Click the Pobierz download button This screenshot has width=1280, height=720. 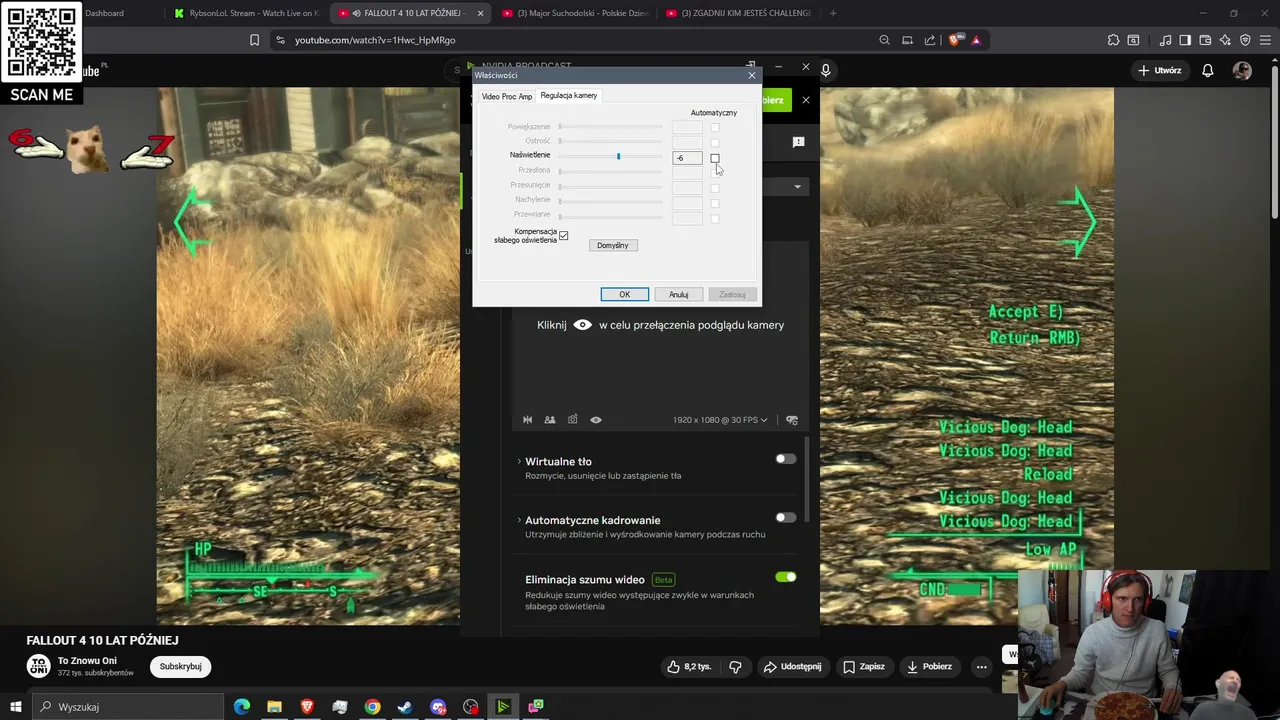tap(930, 666)
